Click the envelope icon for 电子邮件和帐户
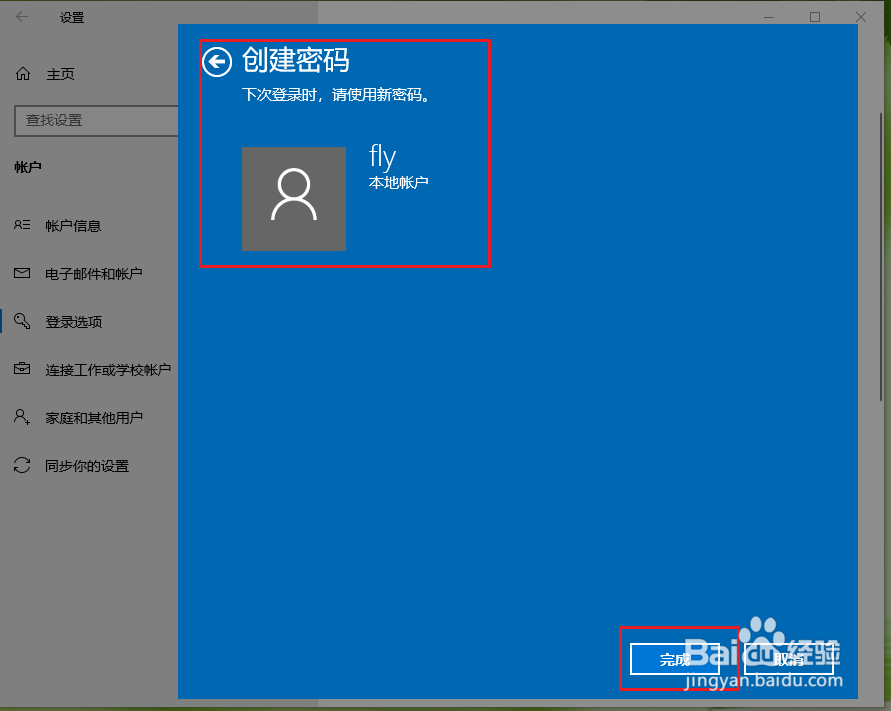This screenshot has width=891, height=711. coord(23,273)
